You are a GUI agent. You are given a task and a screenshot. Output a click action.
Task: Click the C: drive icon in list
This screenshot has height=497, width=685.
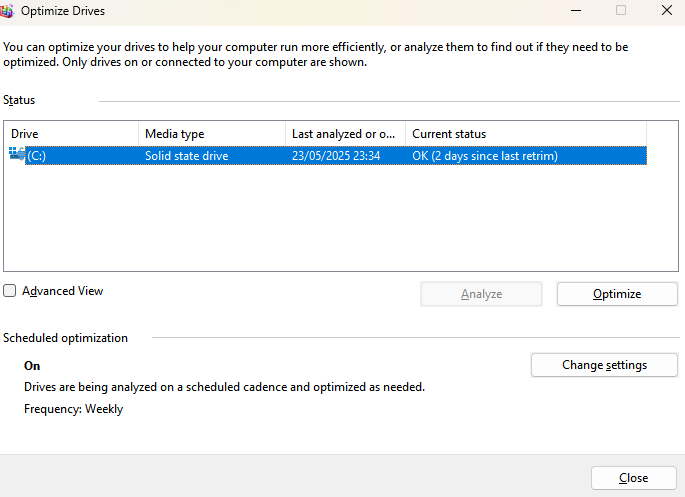[x=17, y=154]
